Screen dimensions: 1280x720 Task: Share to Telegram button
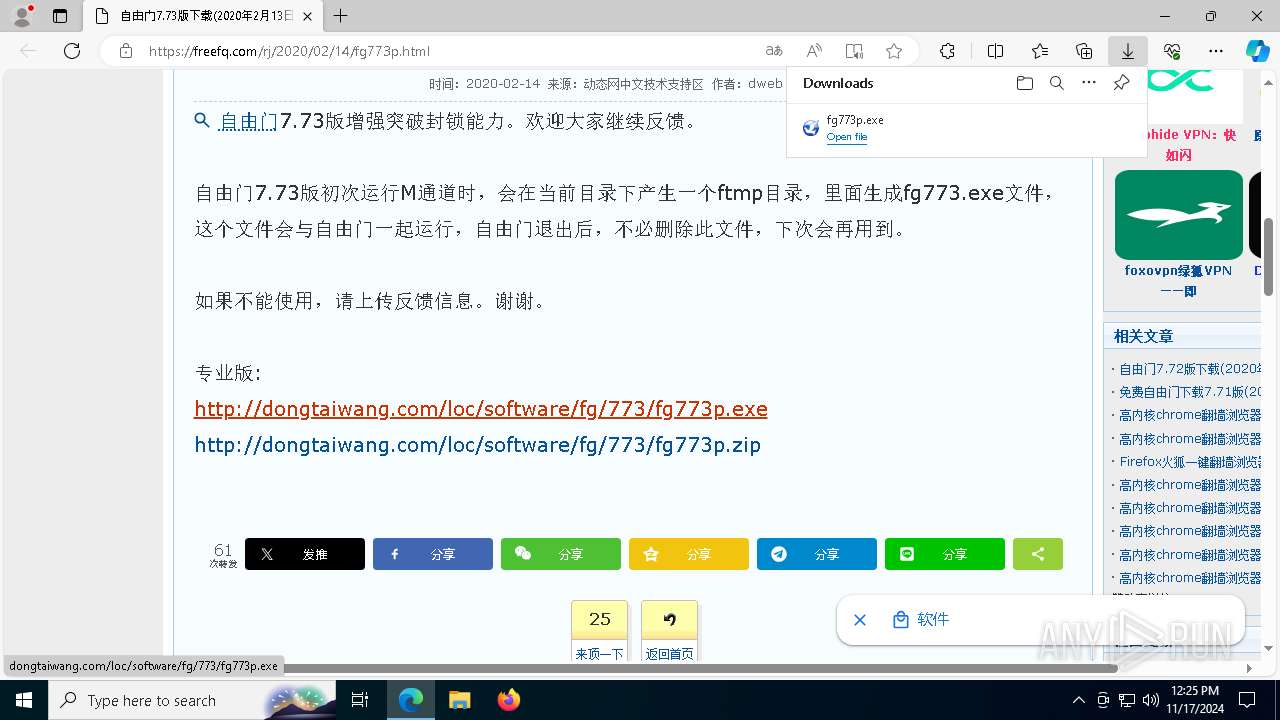click(817, 554)
